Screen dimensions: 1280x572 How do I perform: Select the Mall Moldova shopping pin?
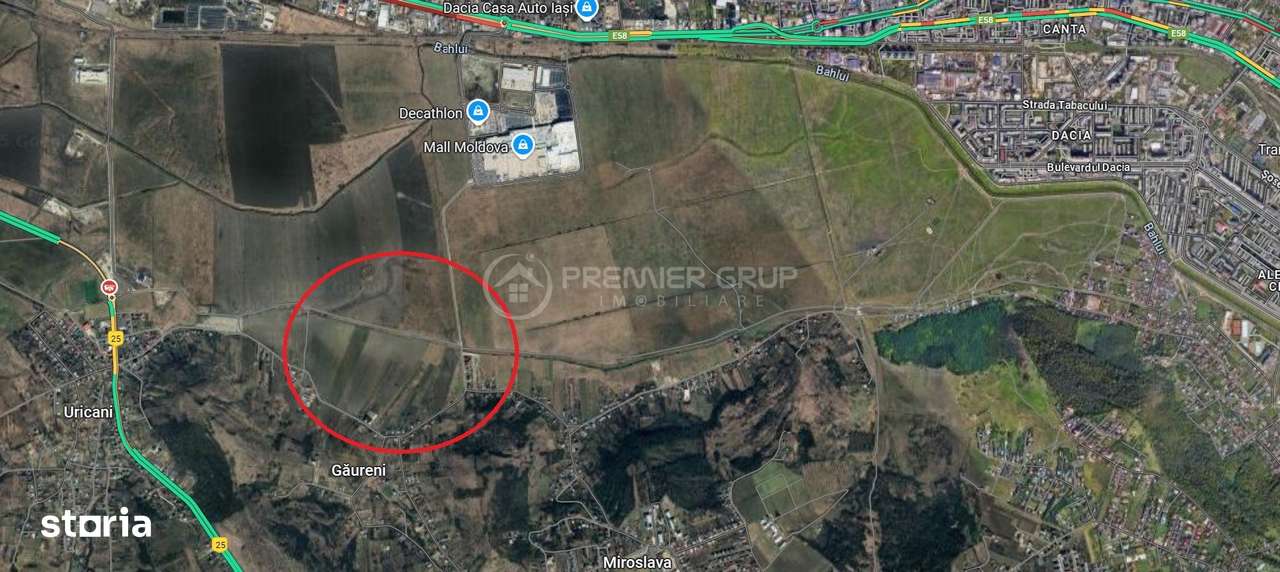522,146
